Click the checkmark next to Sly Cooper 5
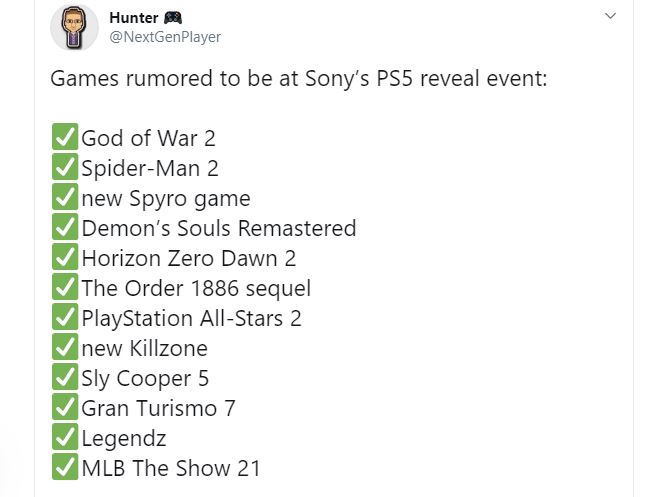This screenshot has height=497, width=653. tap(64, 378)
